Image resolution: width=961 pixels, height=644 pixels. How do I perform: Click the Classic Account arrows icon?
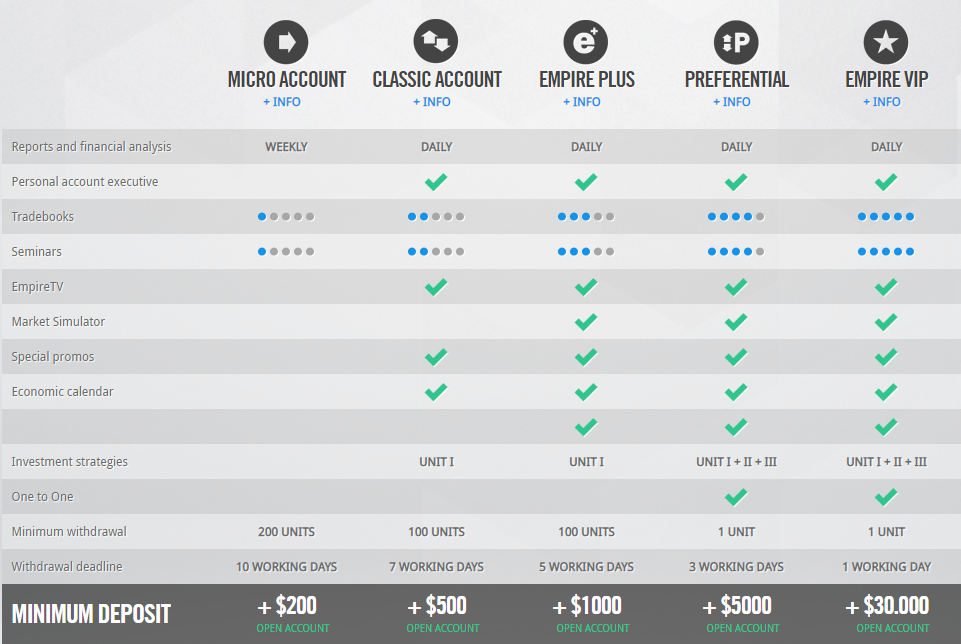[436, 42]
